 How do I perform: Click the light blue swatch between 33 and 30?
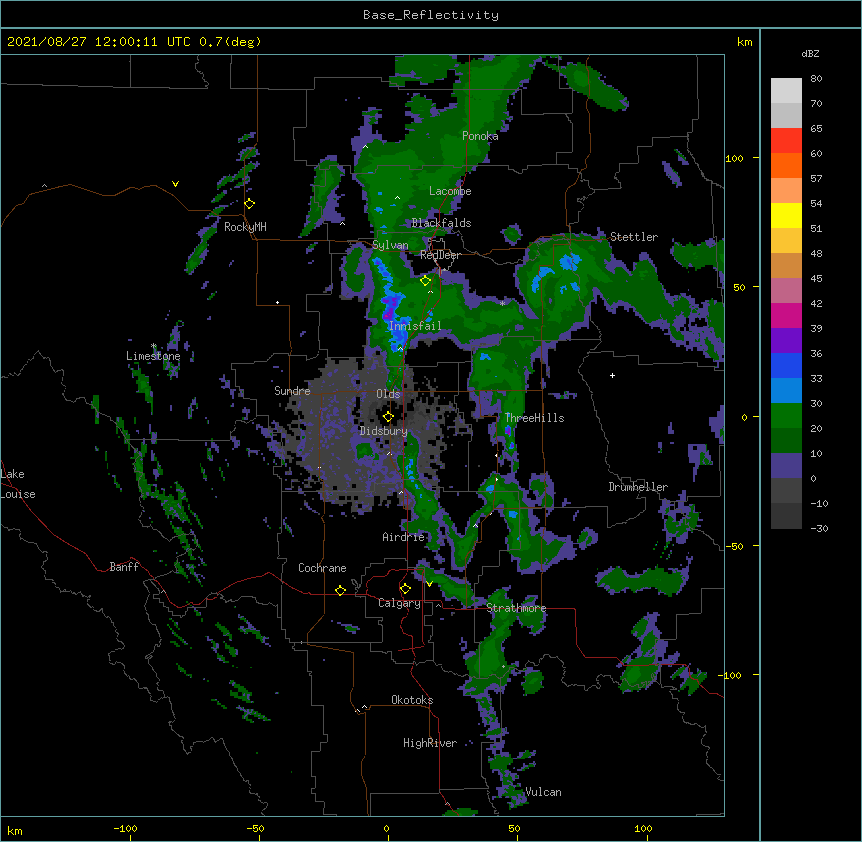(786, 391)
